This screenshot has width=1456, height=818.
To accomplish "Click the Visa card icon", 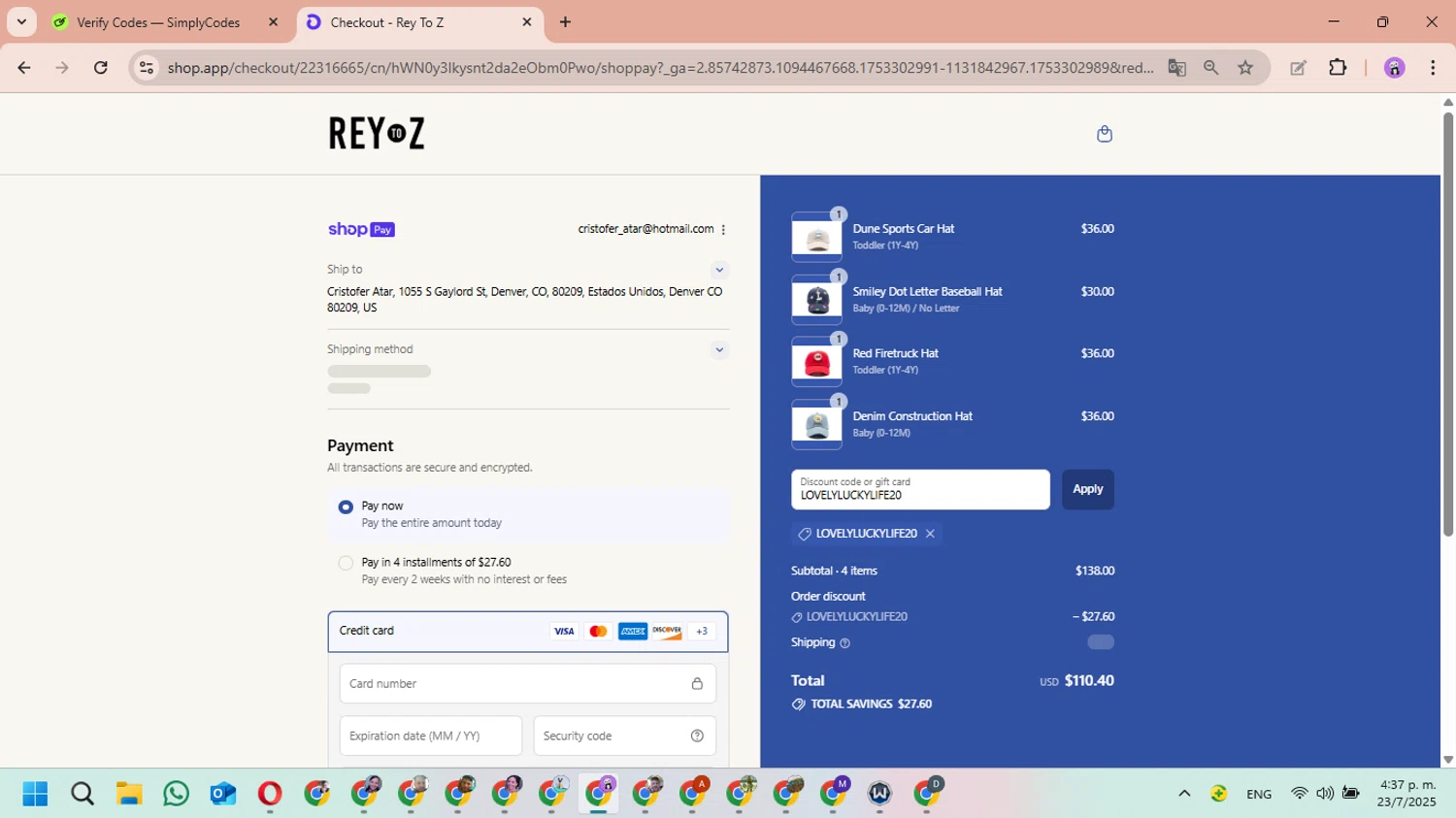I will point(564,632).
